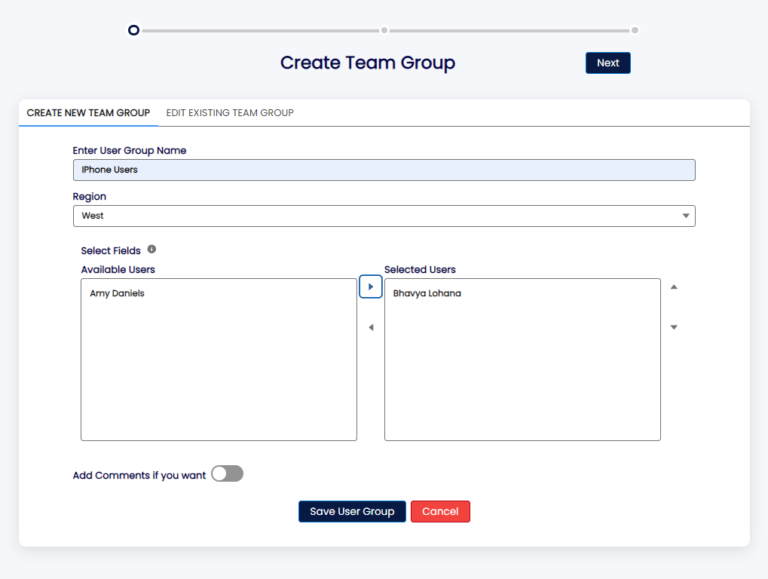Move user back with the left arrow
The width and height of the screenshot is (768, 579).
pos(370,327)
